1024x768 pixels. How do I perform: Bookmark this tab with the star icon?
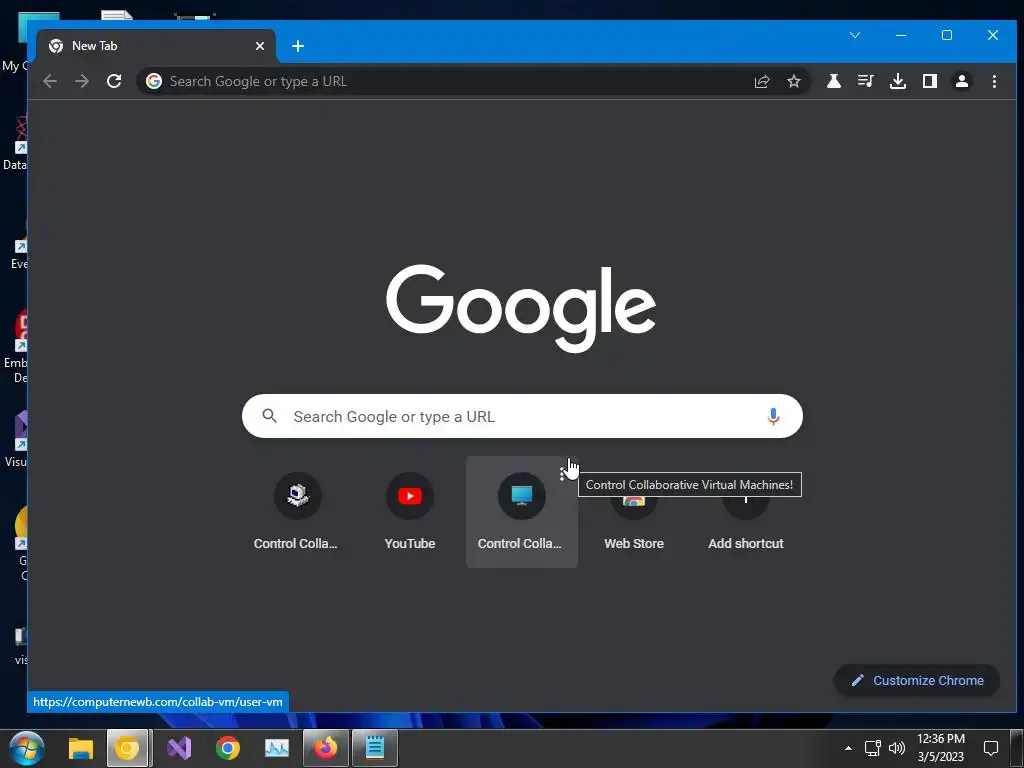point(793,81)
